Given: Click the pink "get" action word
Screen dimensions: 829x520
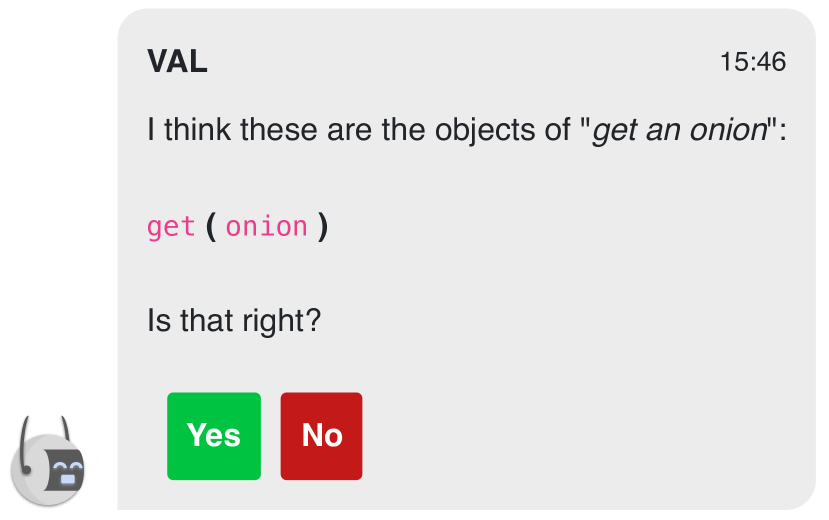Looking at the screenshot, I should [171, 227].
